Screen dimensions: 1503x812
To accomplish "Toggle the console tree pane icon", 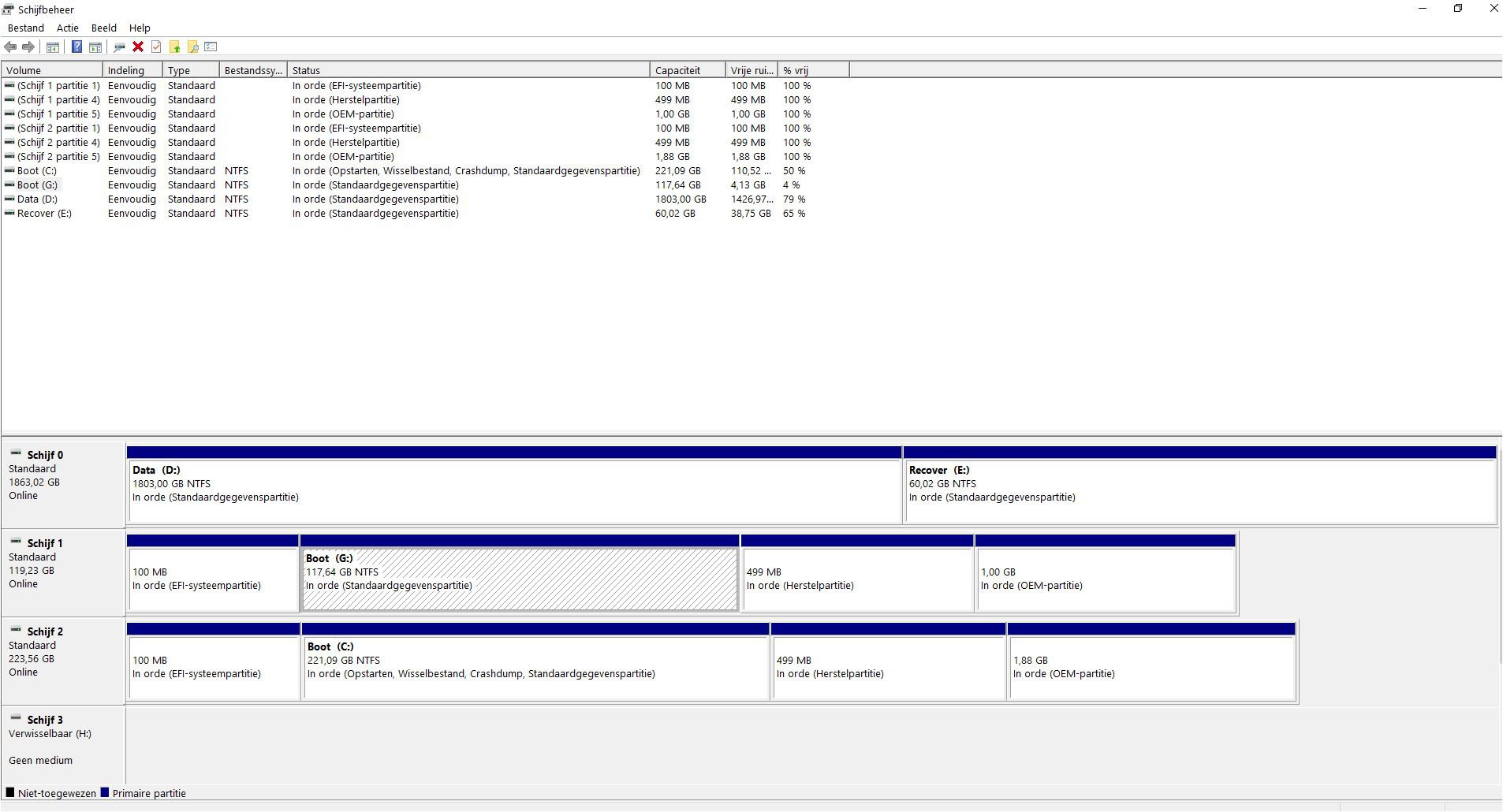I will 53,47.
